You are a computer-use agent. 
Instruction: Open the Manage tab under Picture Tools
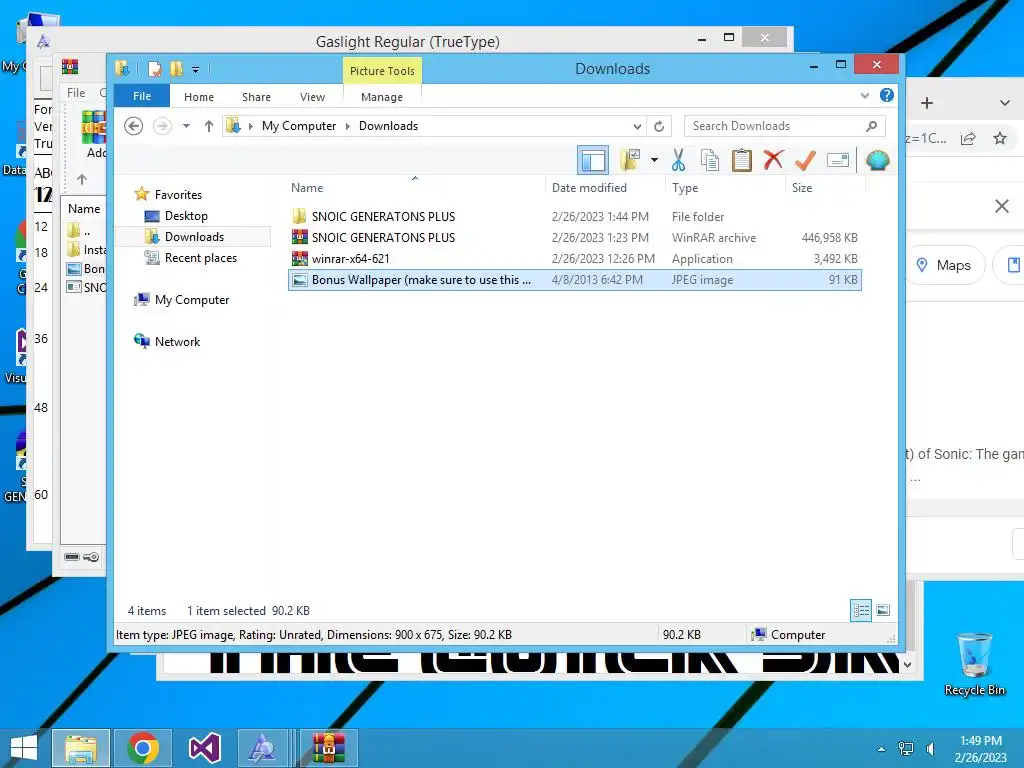(382, 97)
